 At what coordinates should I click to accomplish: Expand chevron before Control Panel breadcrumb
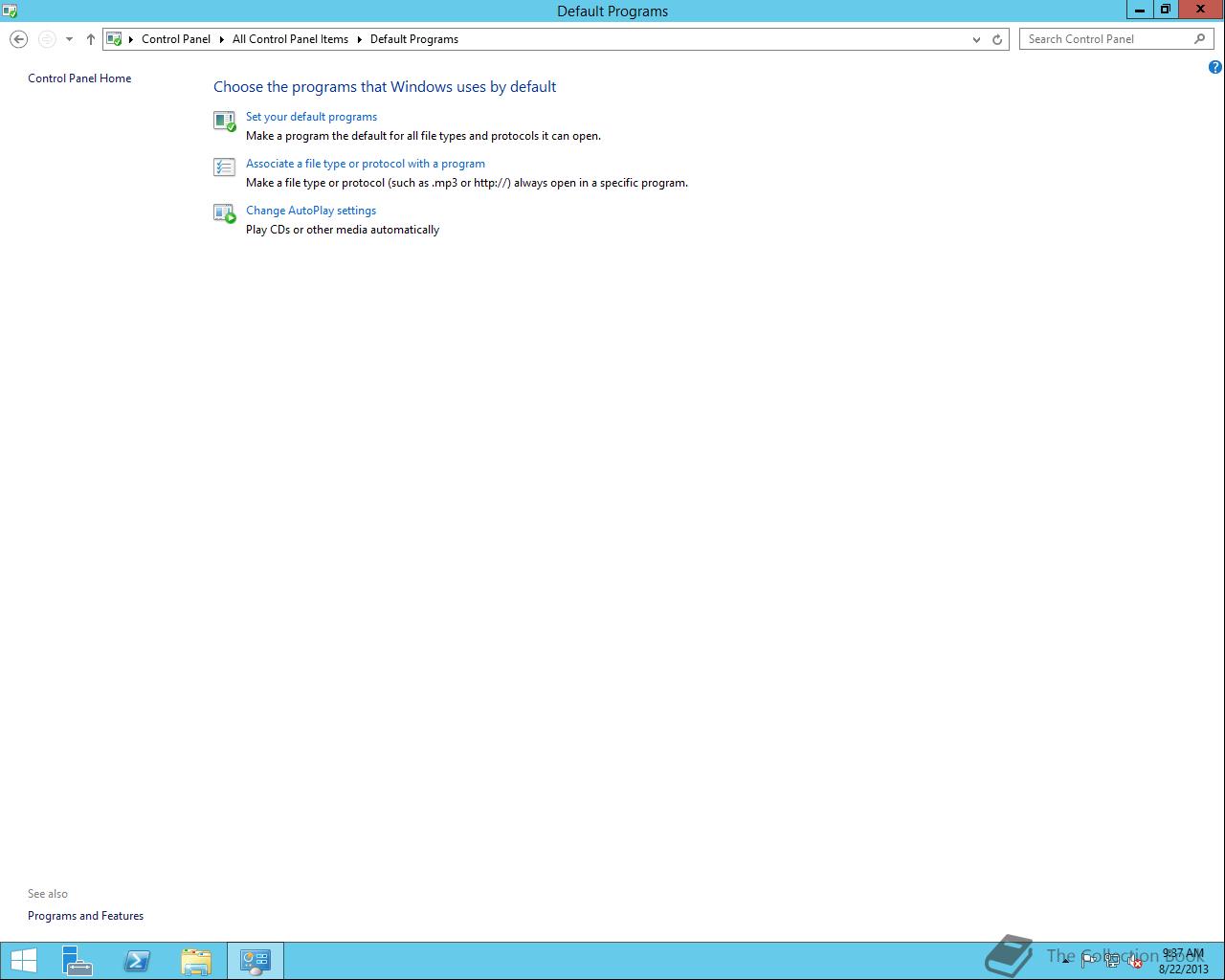click(x=131, y=39)
